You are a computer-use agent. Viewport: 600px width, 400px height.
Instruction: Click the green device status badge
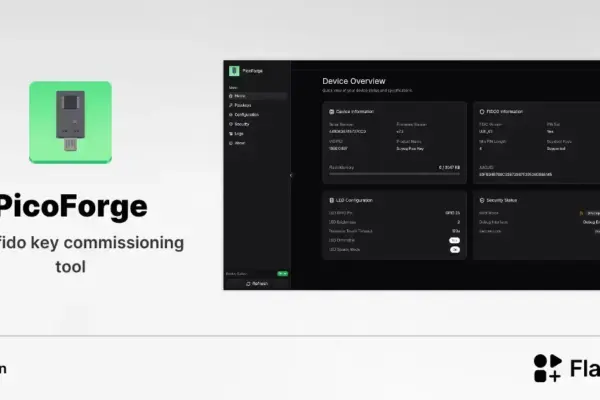[x=282, y=274]
